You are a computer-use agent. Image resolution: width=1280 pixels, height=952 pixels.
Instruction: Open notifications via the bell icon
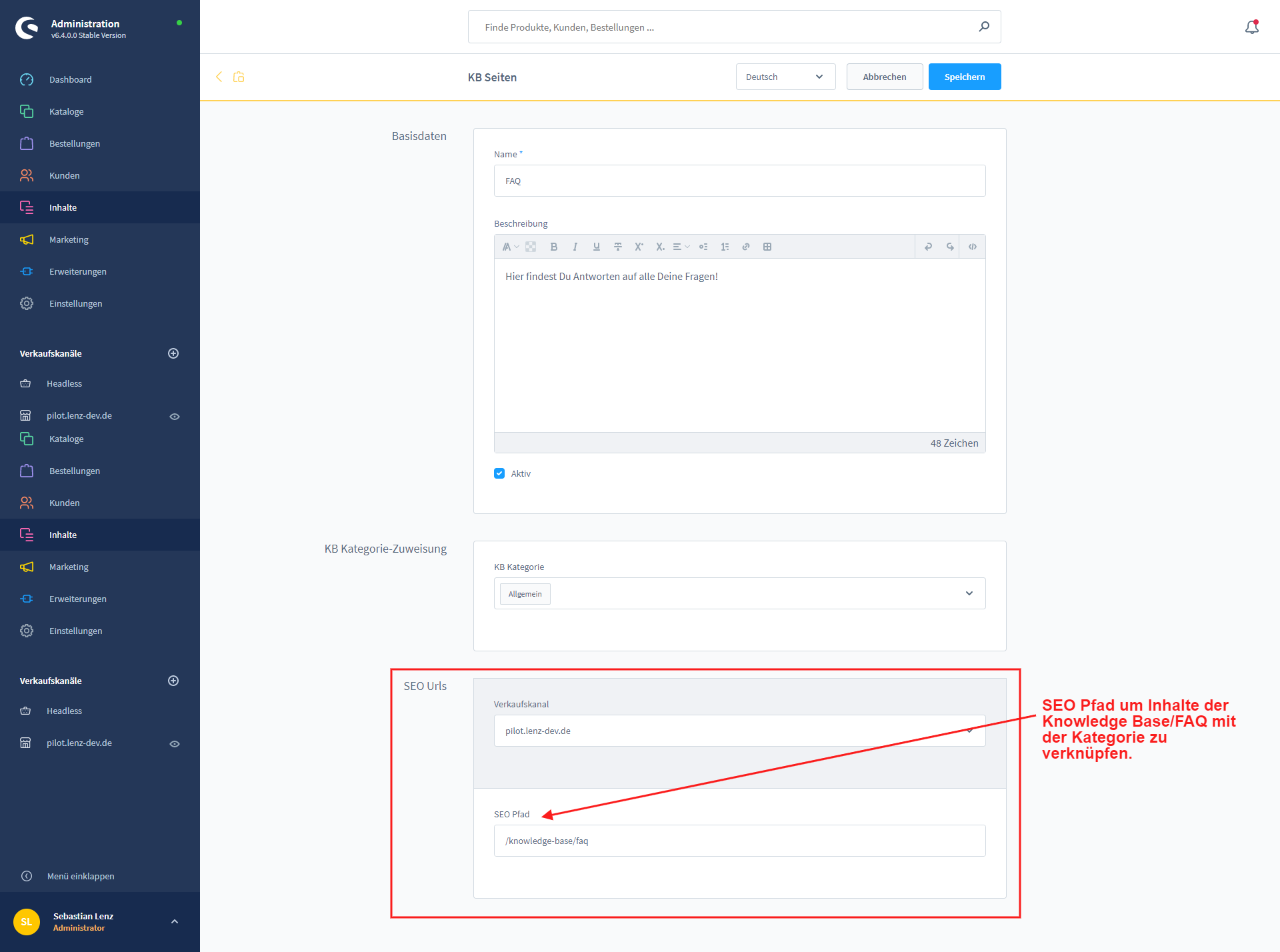tap(1252, 27)
